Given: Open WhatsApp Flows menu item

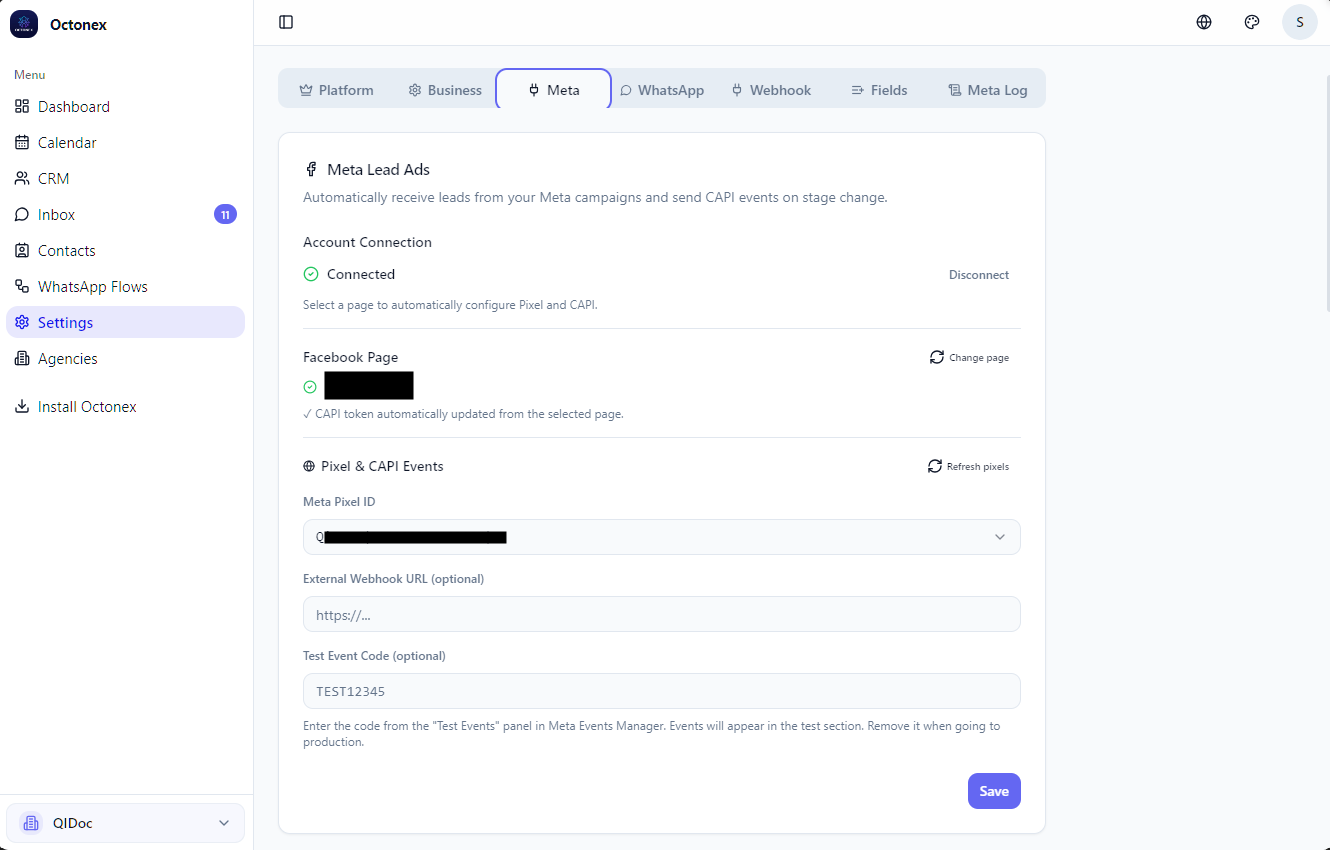Looking at the screenshot, I should point(125,286).
